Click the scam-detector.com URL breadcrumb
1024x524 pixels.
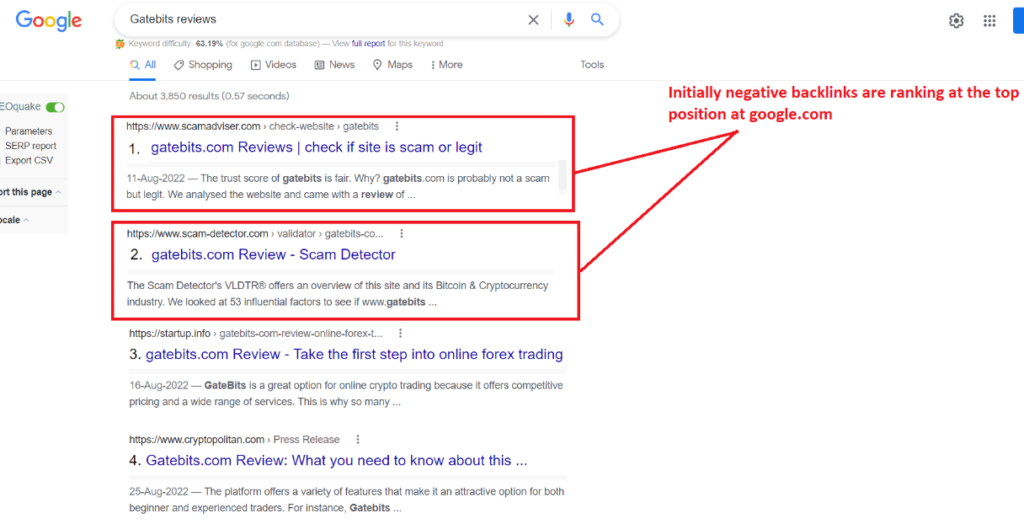coord(255,233)
